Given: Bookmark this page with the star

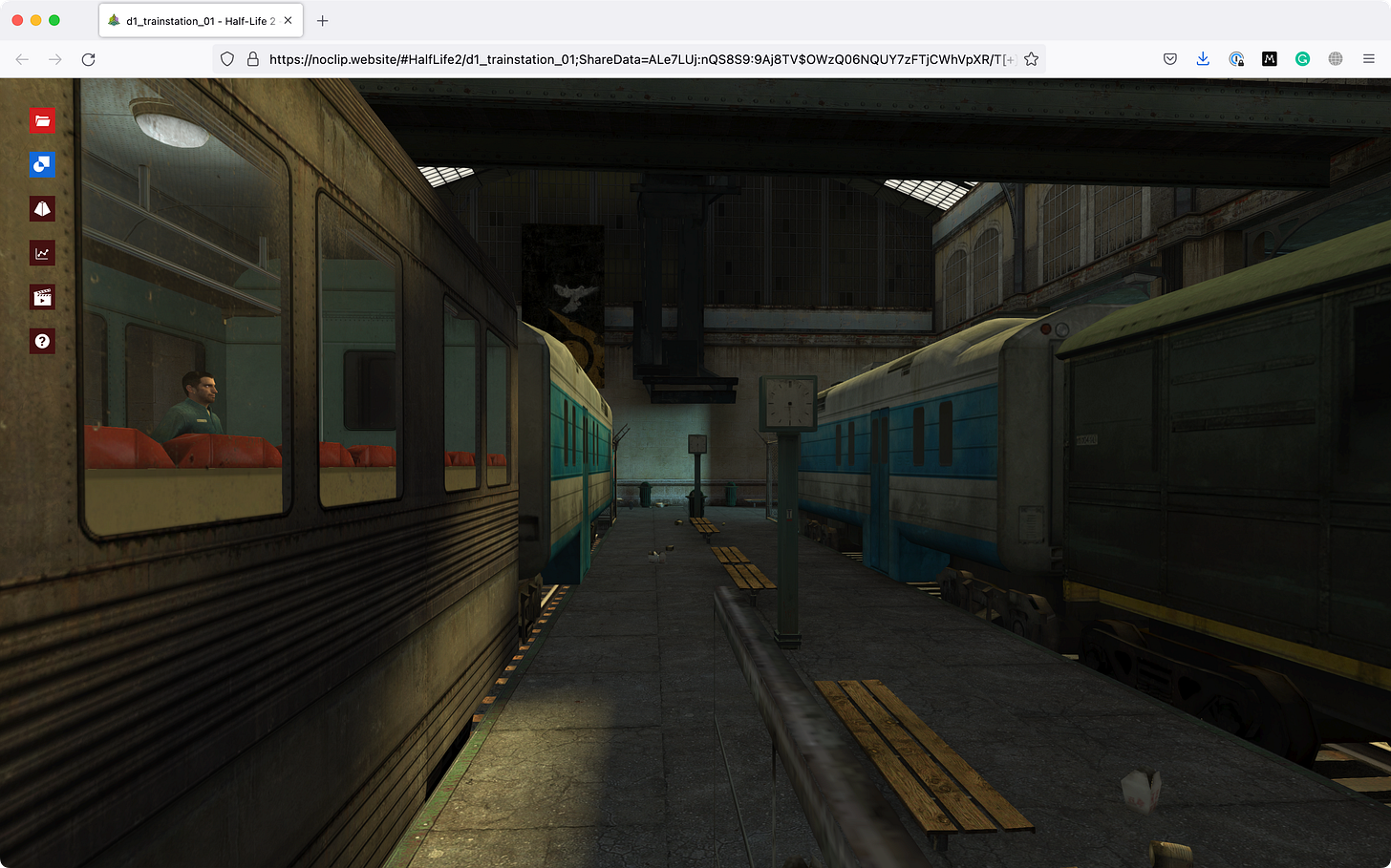Looking at the screenshot, I should pos(1032,59).
